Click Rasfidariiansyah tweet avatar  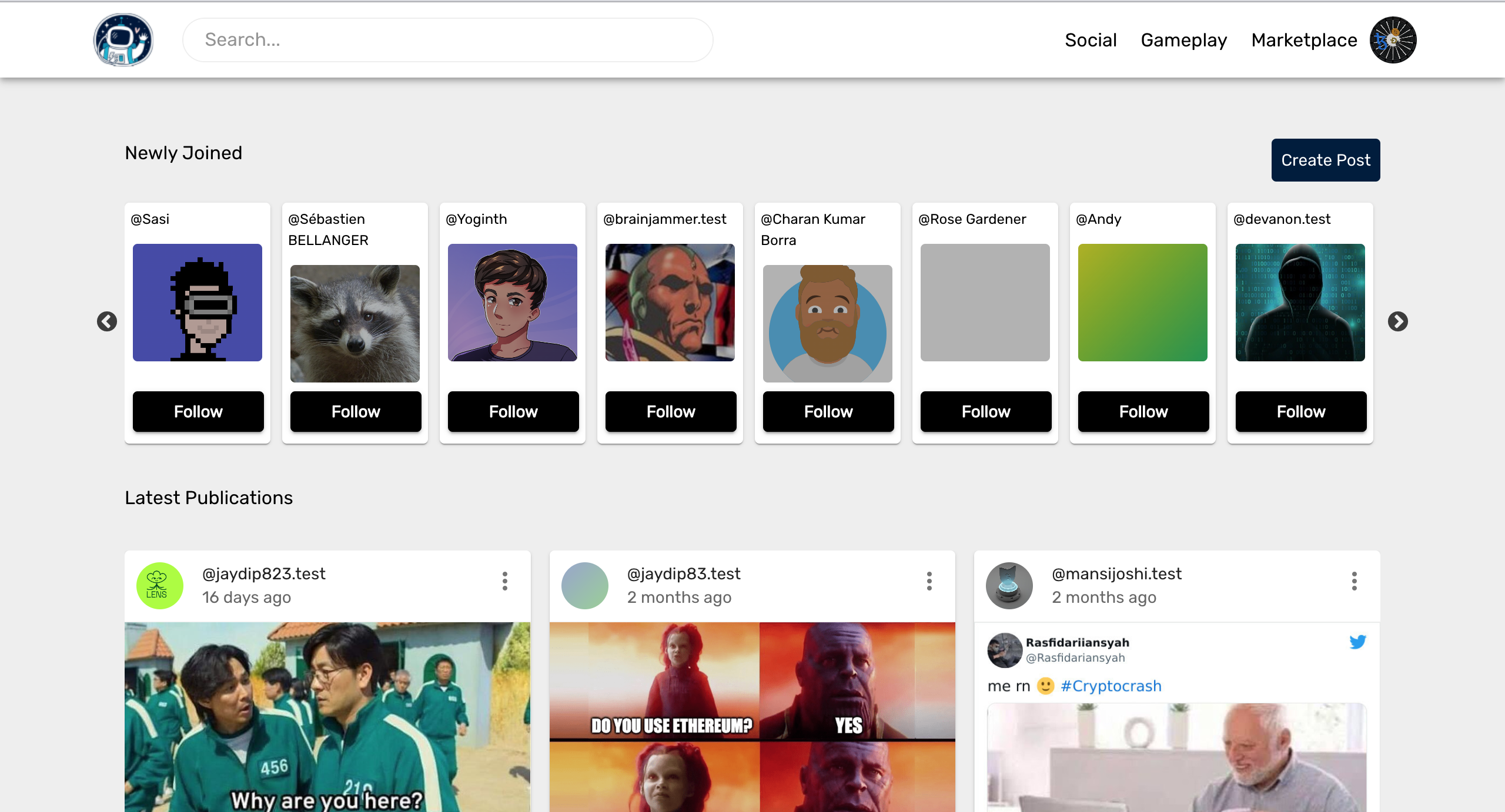[x=1004, y=650]
